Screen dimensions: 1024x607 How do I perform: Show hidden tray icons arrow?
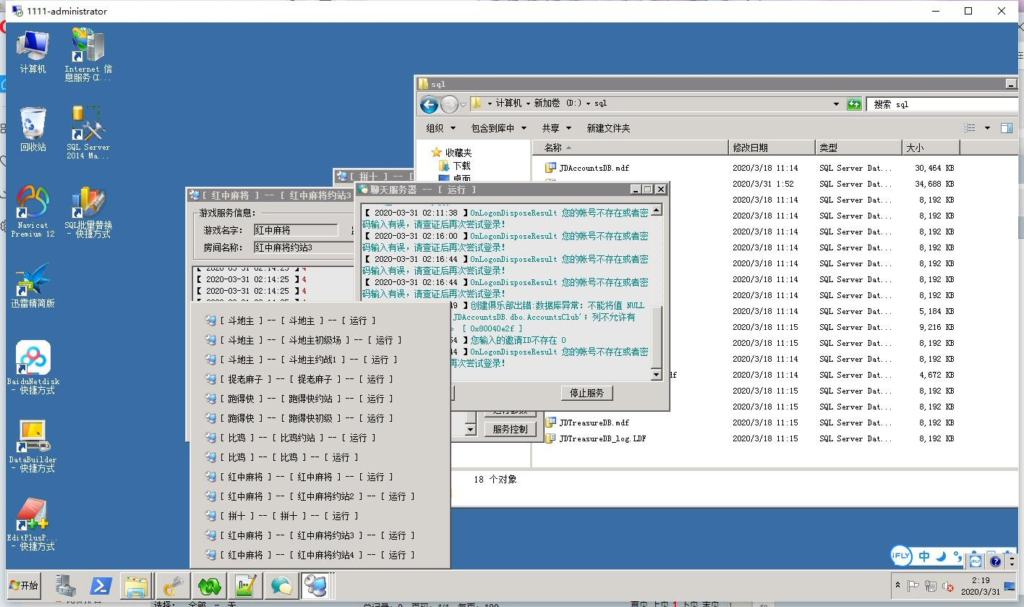898,586
